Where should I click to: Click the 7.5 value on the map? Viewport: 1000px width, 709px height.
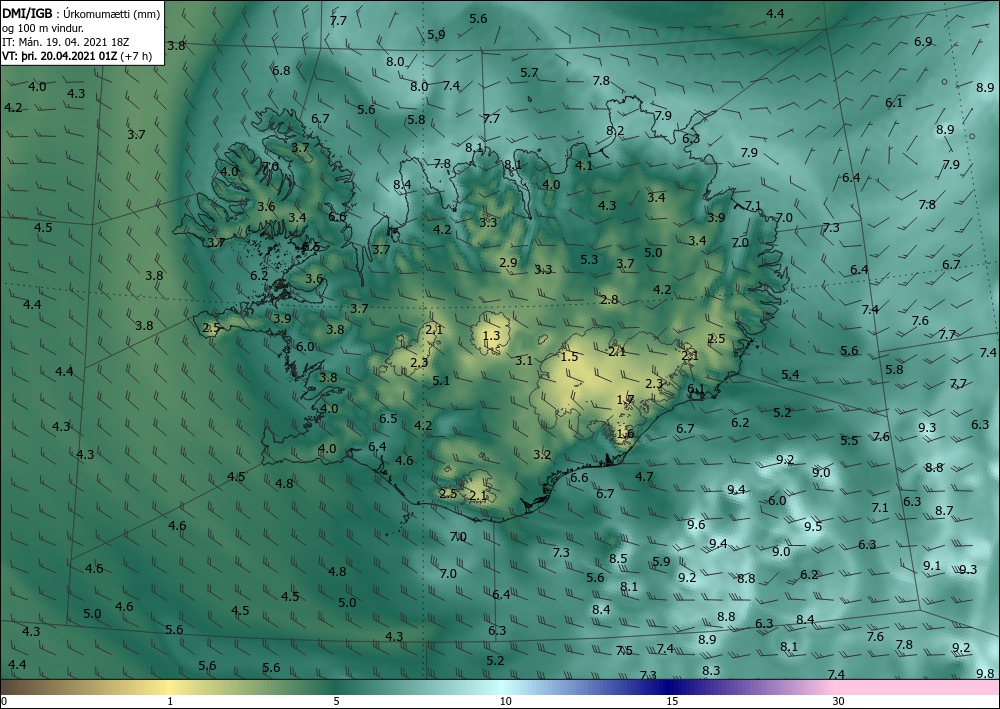point(624,650)
